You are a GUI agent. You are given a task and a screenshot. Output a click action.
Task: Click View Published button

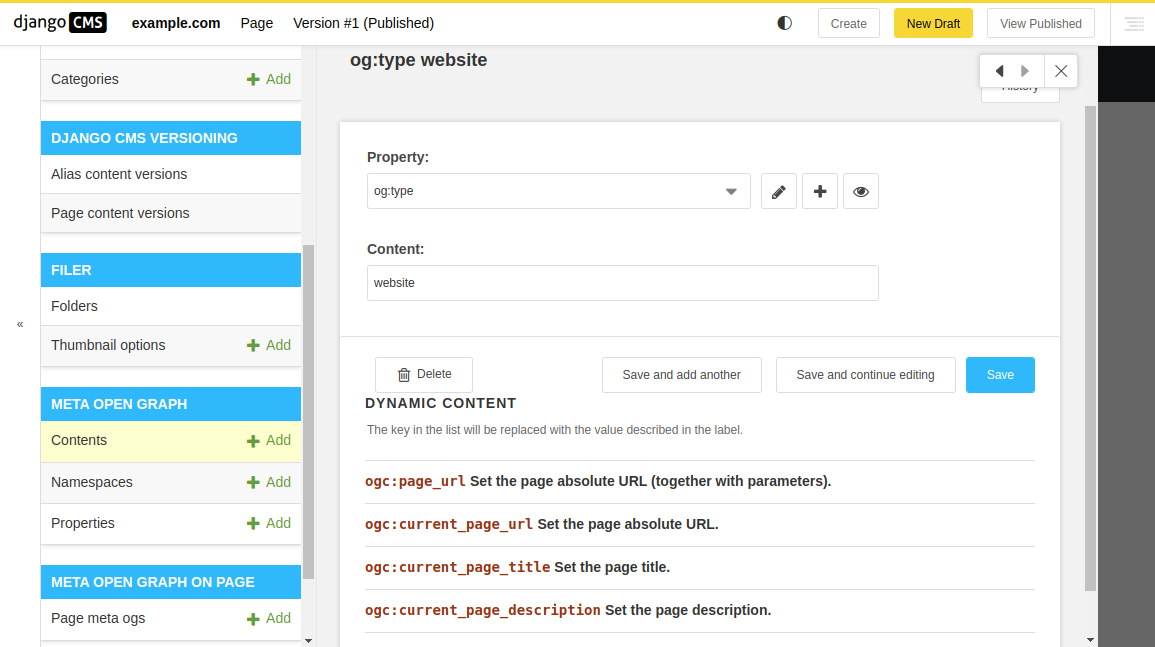click(x=1041, y=24)
